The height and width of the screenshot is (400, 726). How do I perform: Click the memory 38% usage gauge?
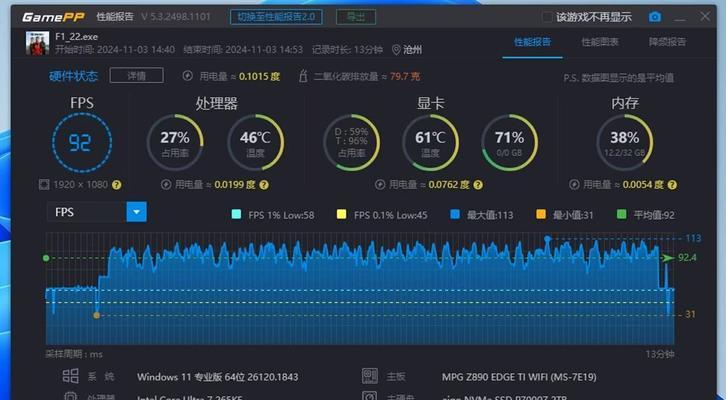point(625,143)
